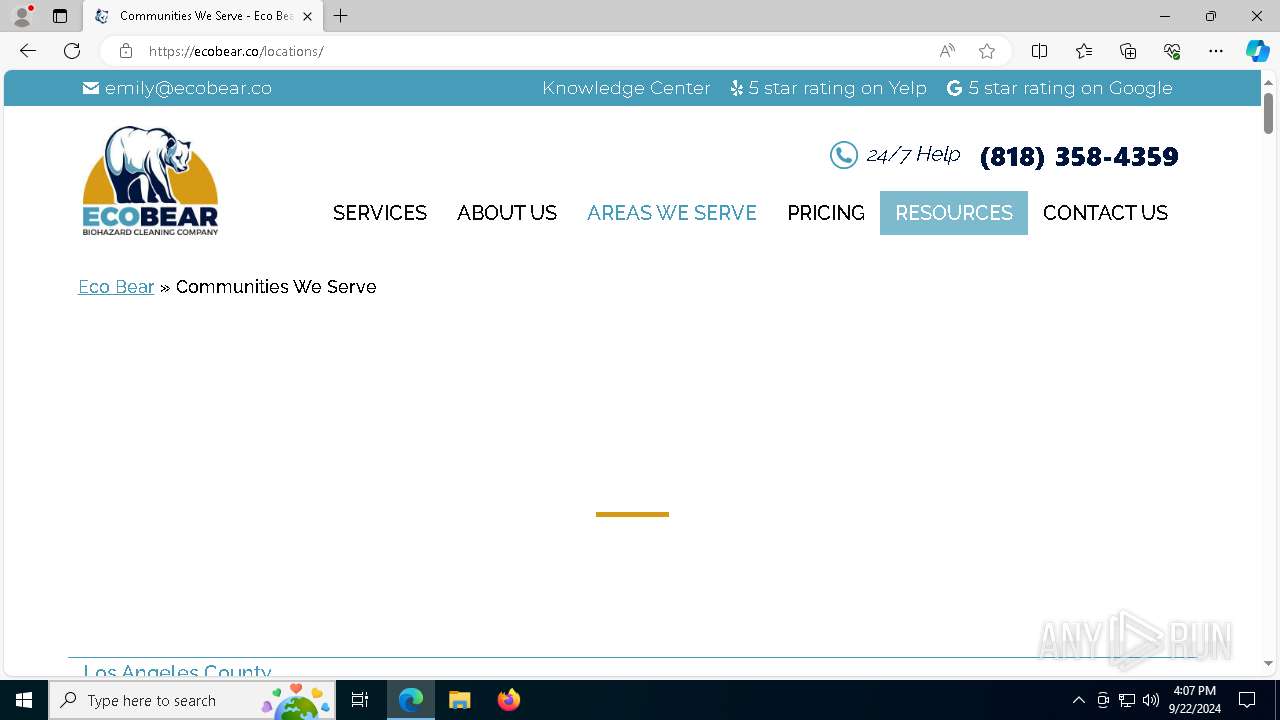Screen dimensions: 1280x720
Task: Launch Firefox from taskbar
Action: pyautogui.click(x=509, y=700)
